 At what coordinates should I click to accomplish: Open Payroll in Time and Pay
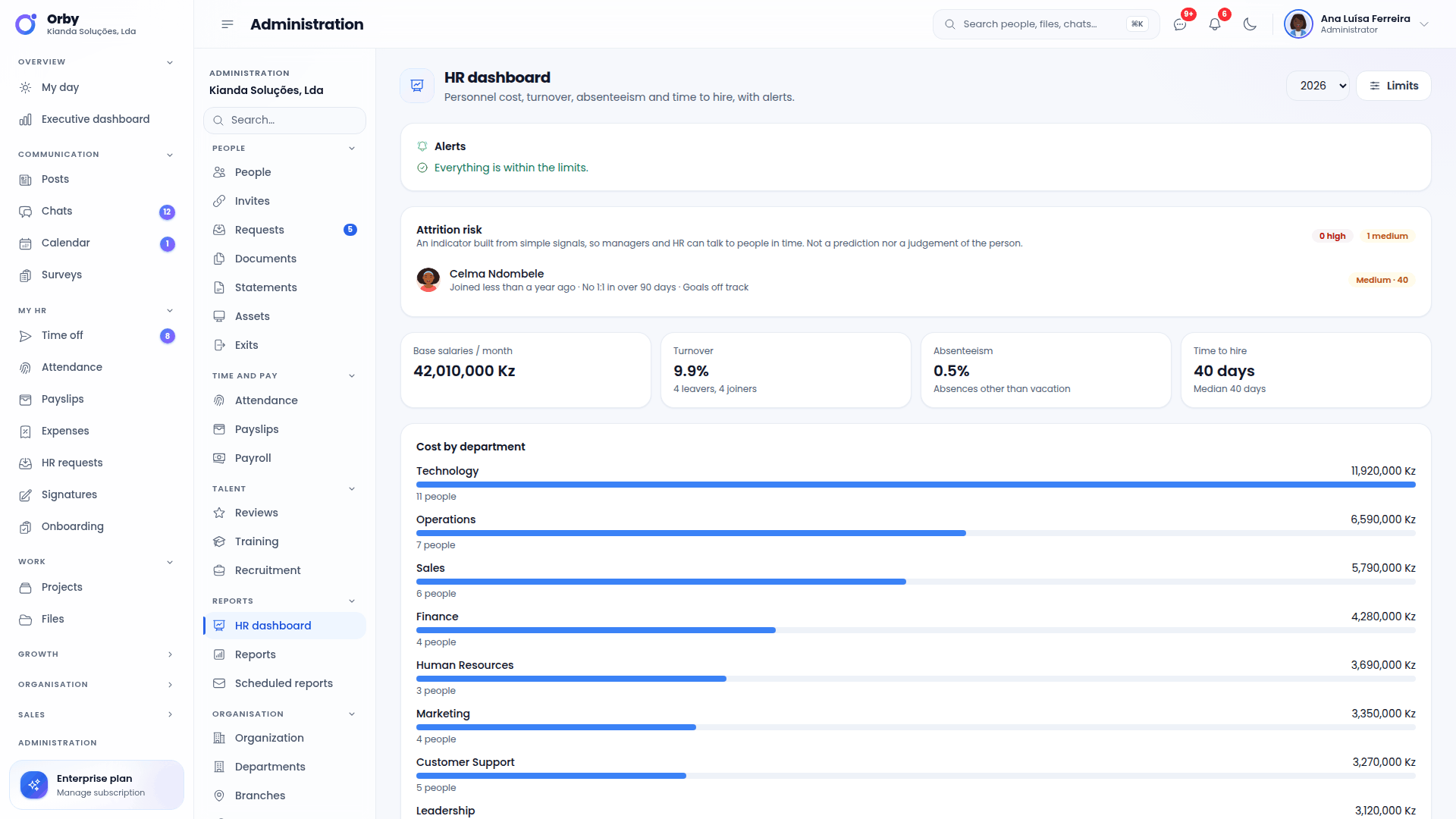click(284, 458)
